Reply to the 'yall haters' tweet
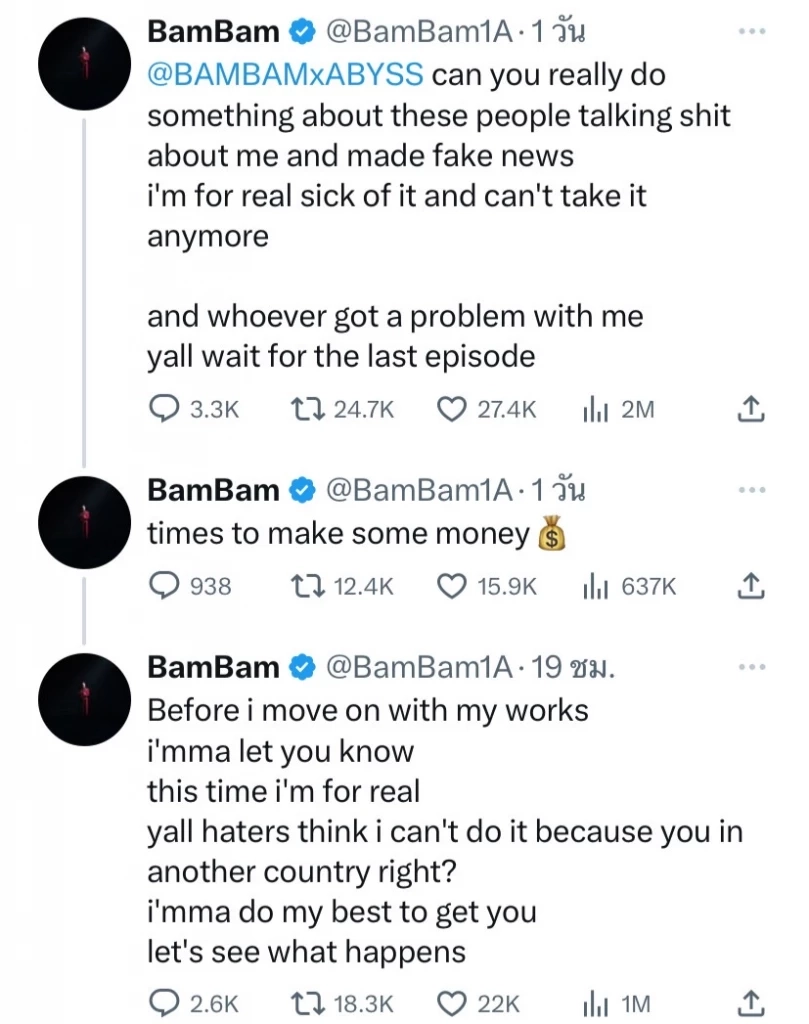 pyautogui.click(x=163, y=1003)
